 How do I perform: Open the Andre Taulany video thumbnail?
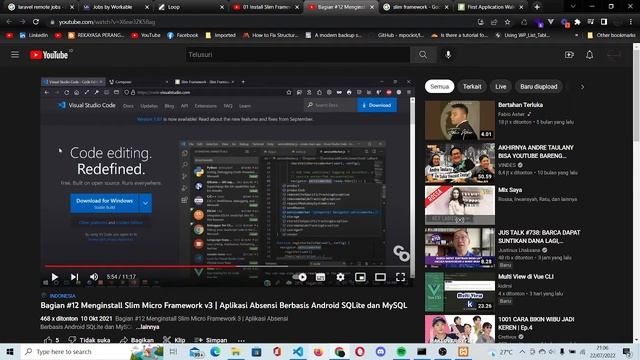coord(460,163)
